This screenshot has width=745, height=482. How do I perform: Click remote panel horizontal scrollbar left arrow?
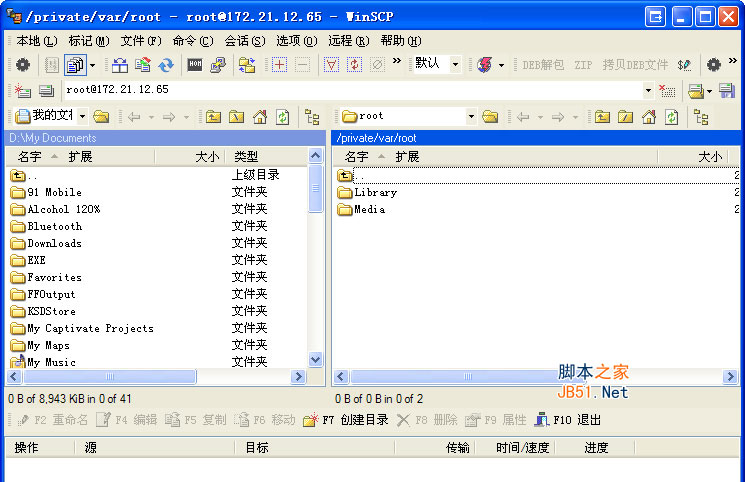(340, 376)
